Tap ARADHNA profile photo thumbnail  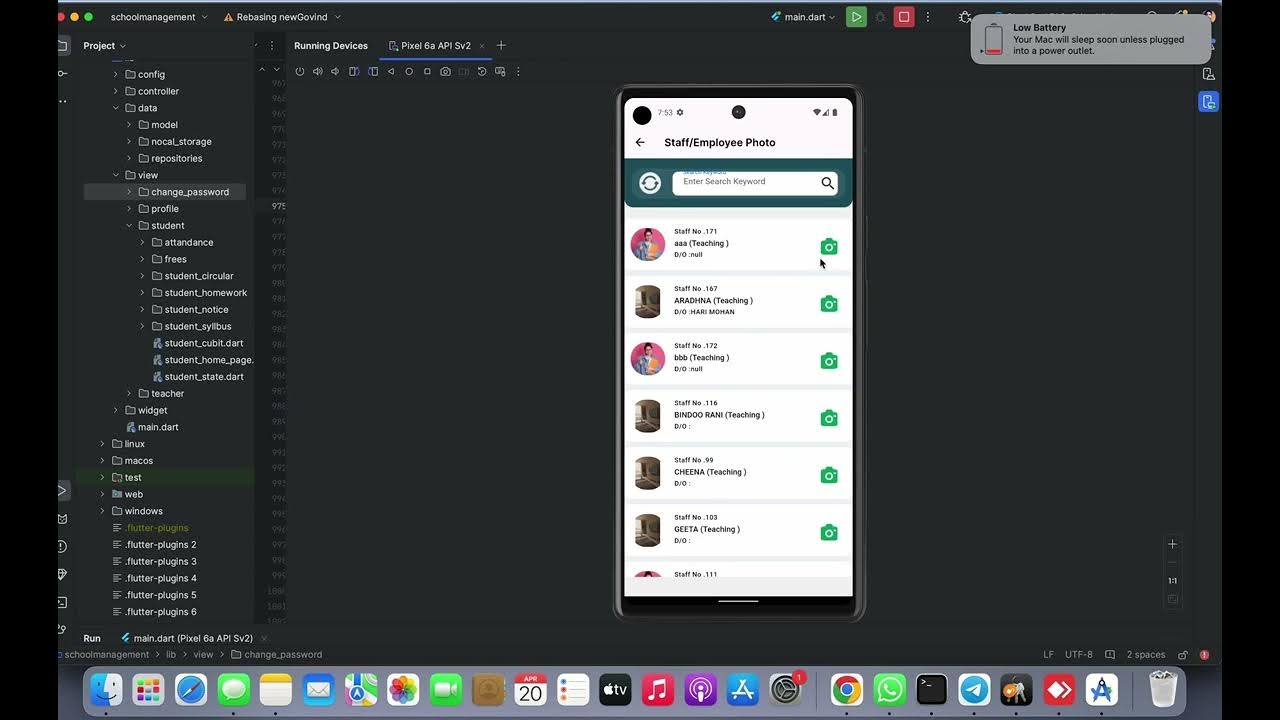(x=648, y=302)
